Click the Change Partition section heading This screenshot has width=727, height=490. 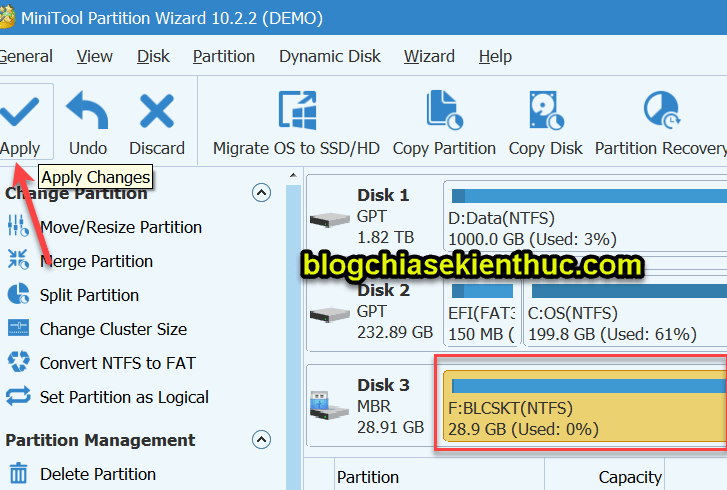click(76, 193)
